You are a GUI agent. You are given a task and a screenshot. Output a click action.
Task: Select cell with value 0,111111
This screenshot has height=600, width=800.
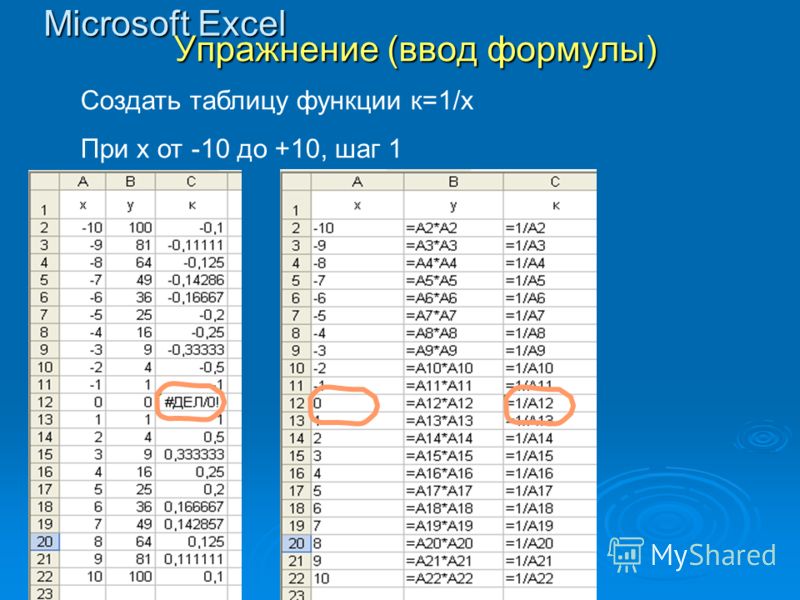(191, 559)
